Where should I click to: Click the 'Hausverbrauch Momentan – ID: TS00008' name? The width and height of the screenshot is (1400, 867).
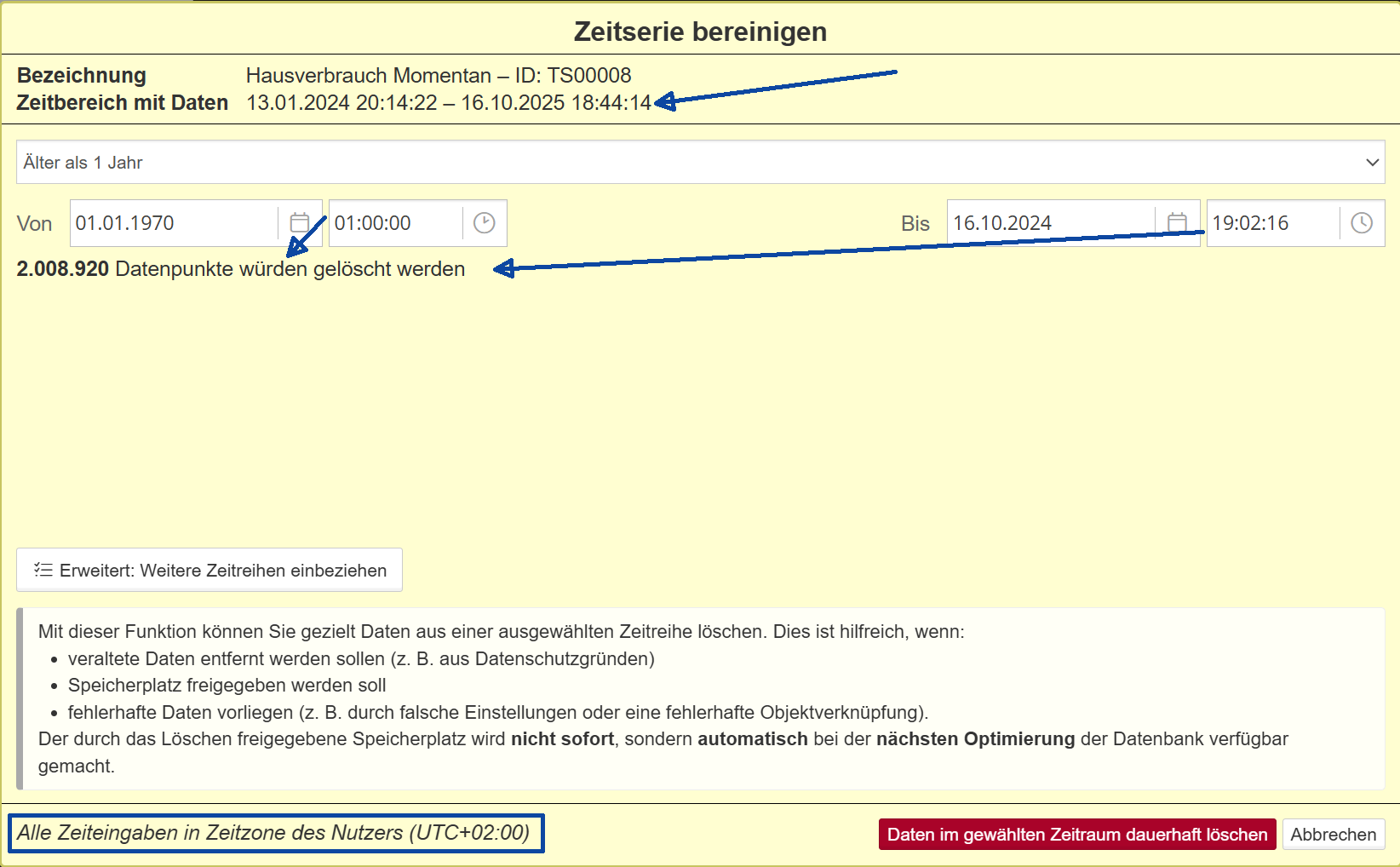click(x=439, y=76)
